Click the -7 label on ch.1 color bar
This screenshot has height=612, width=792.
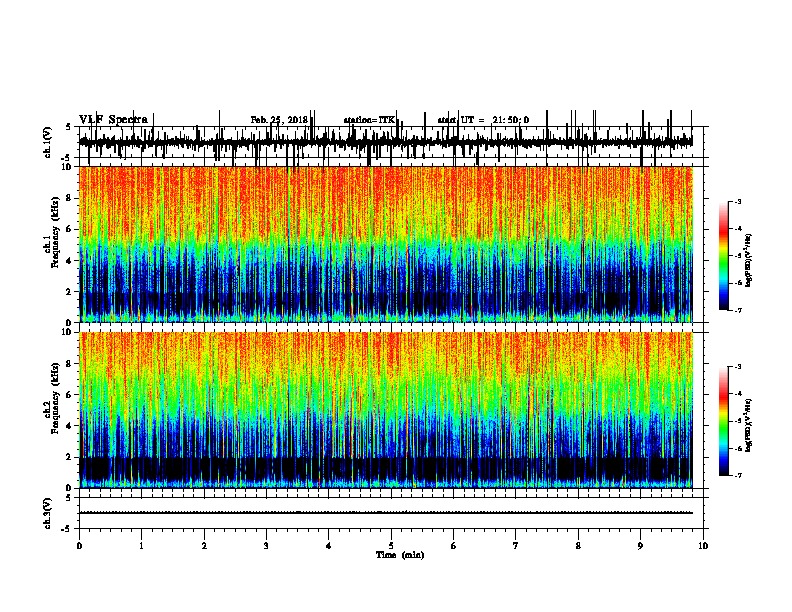click(x=738, y=311)
